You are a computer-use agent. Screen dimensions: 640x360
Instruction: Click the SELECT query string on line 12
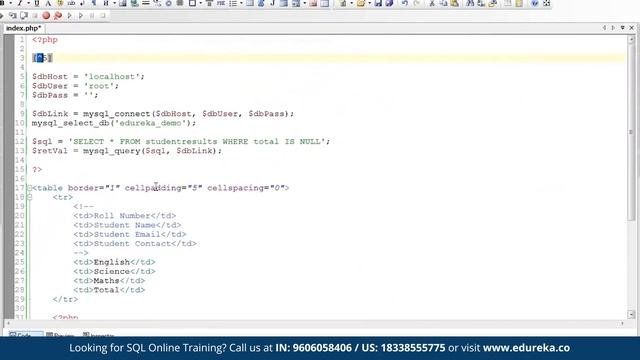pos(197,141)
